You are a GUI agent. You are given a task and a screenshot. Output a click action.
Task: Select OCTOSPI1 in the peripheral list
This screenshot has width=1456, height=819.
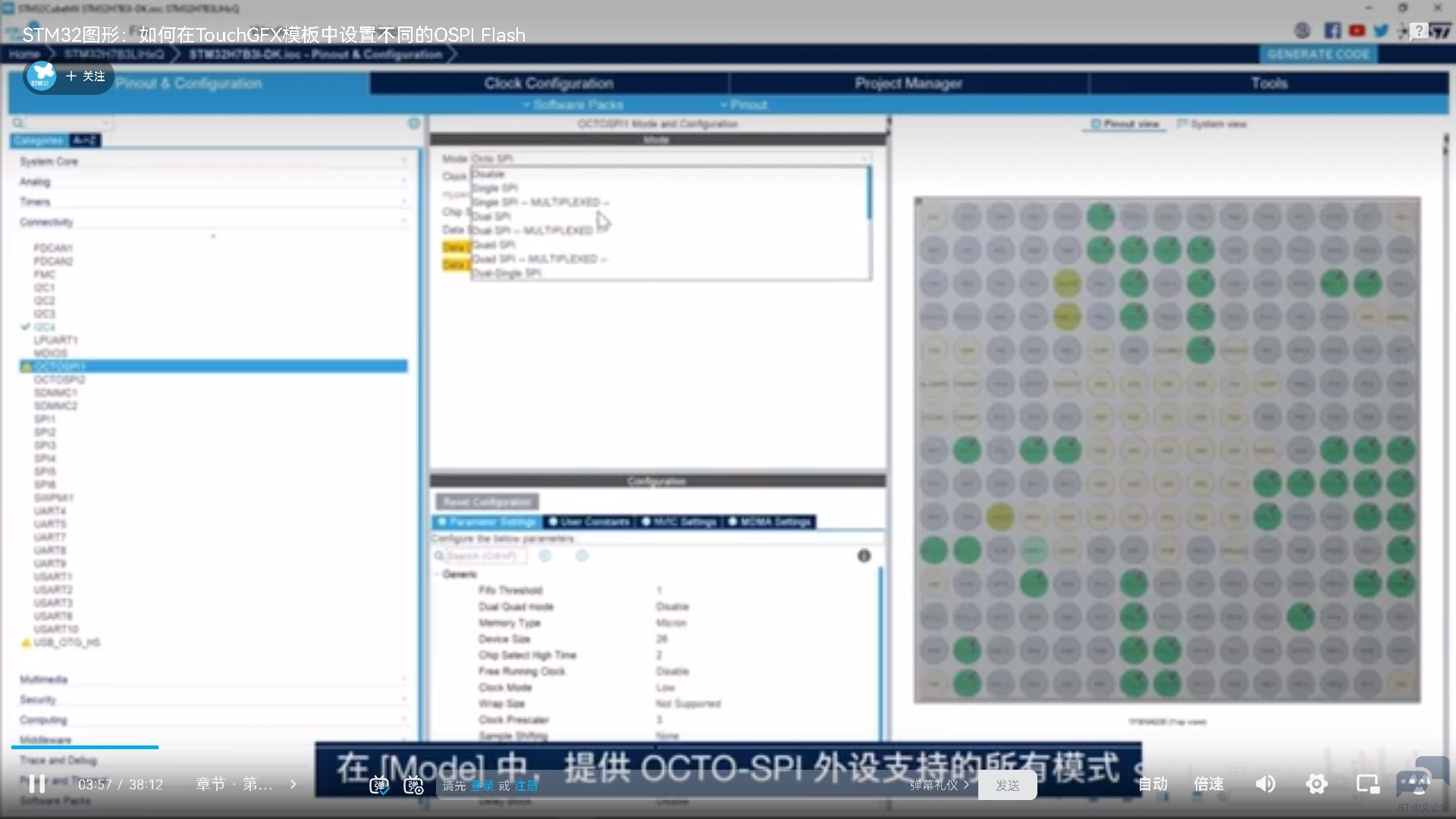tap(214, 366)
